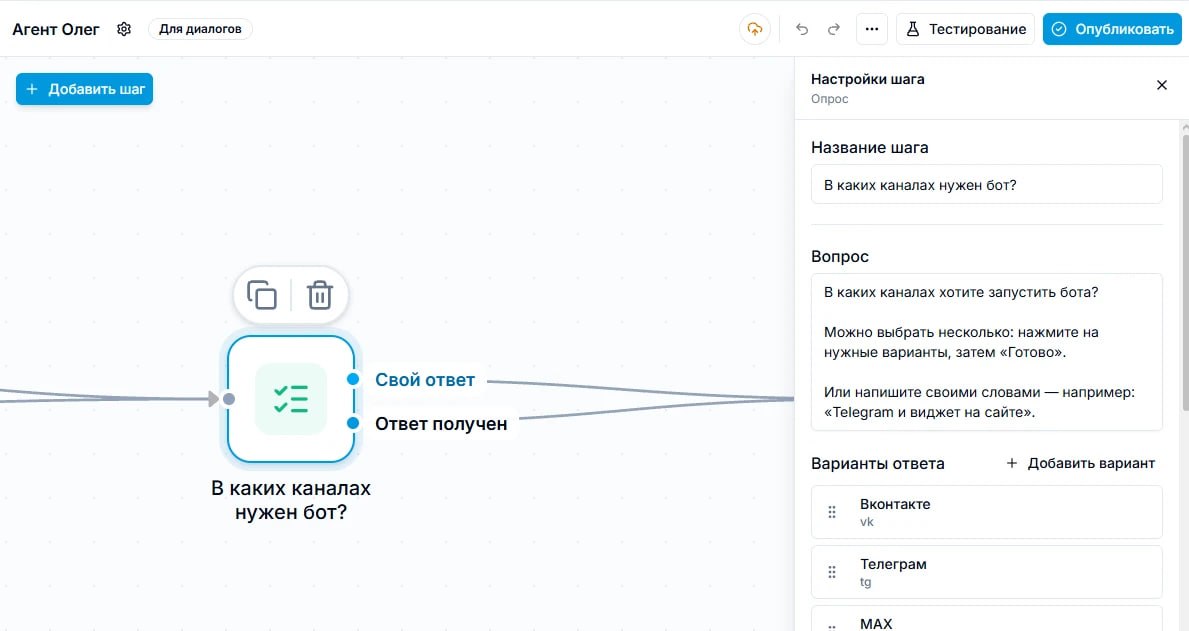Close the Настройки шага panel
Viewport: 1189px width, 631px height.
(1162, 85)
